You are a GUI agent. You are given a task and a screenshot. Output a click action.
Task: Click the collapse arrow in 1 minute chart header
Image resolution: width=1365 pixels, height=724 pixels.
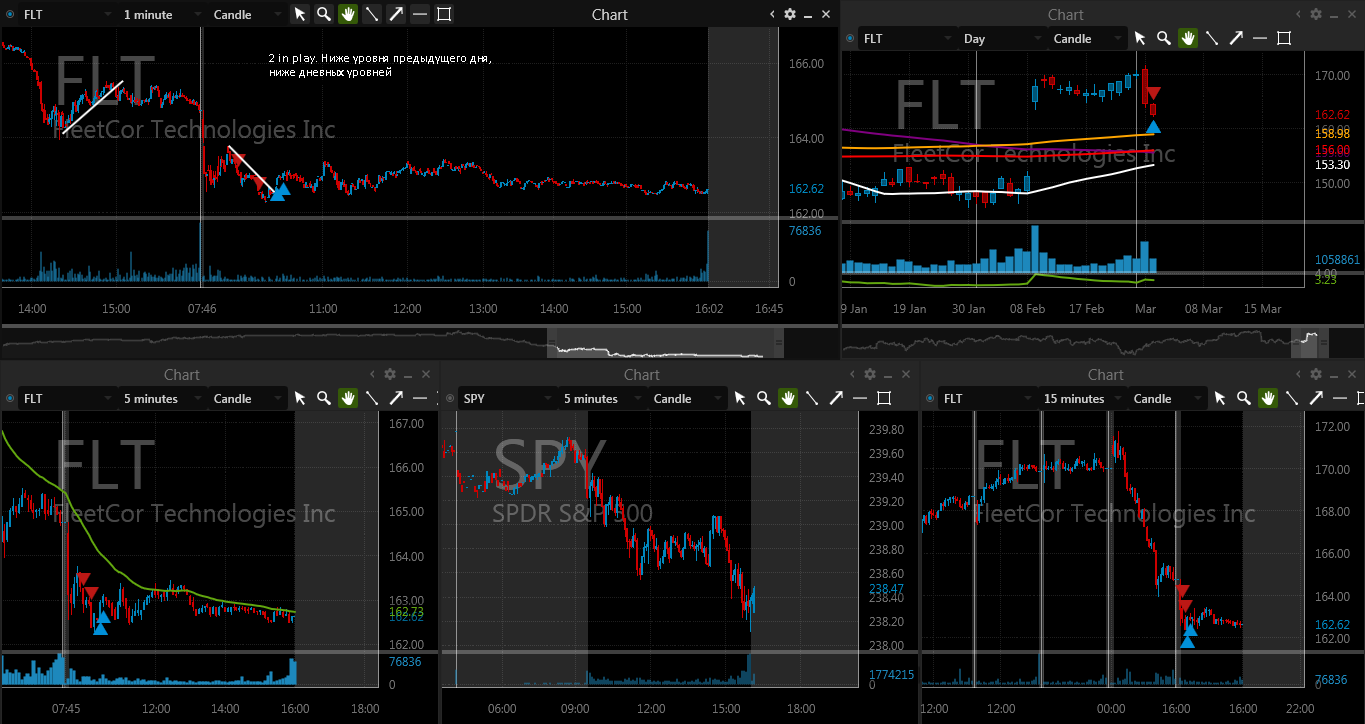[x=772, y=14]
